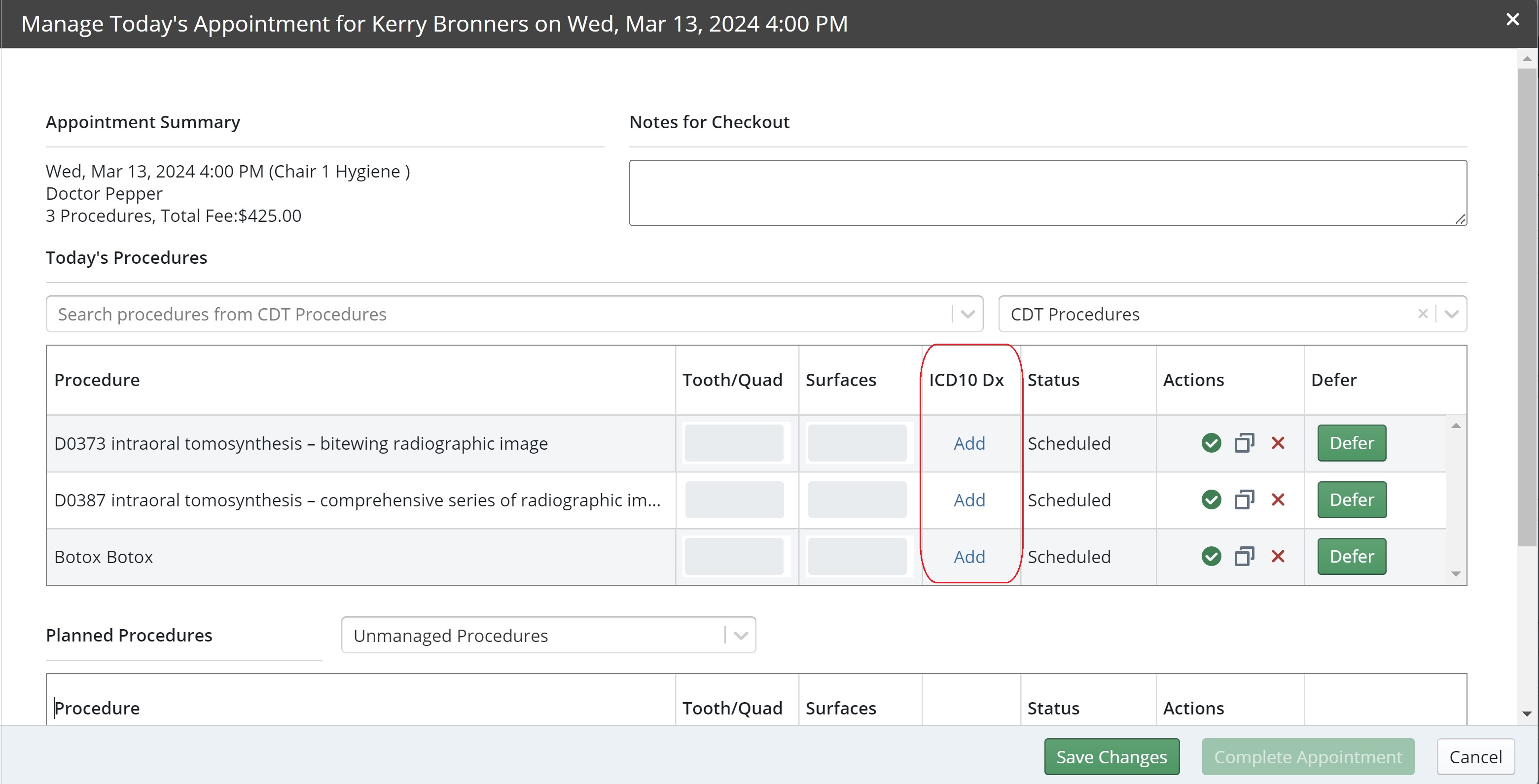Image resolution: width=1539 pixels, height=784 pixels.
Task: Click inside Notes for Checkout textbox
Action: pyautogui.click(x=1047, y=192)
